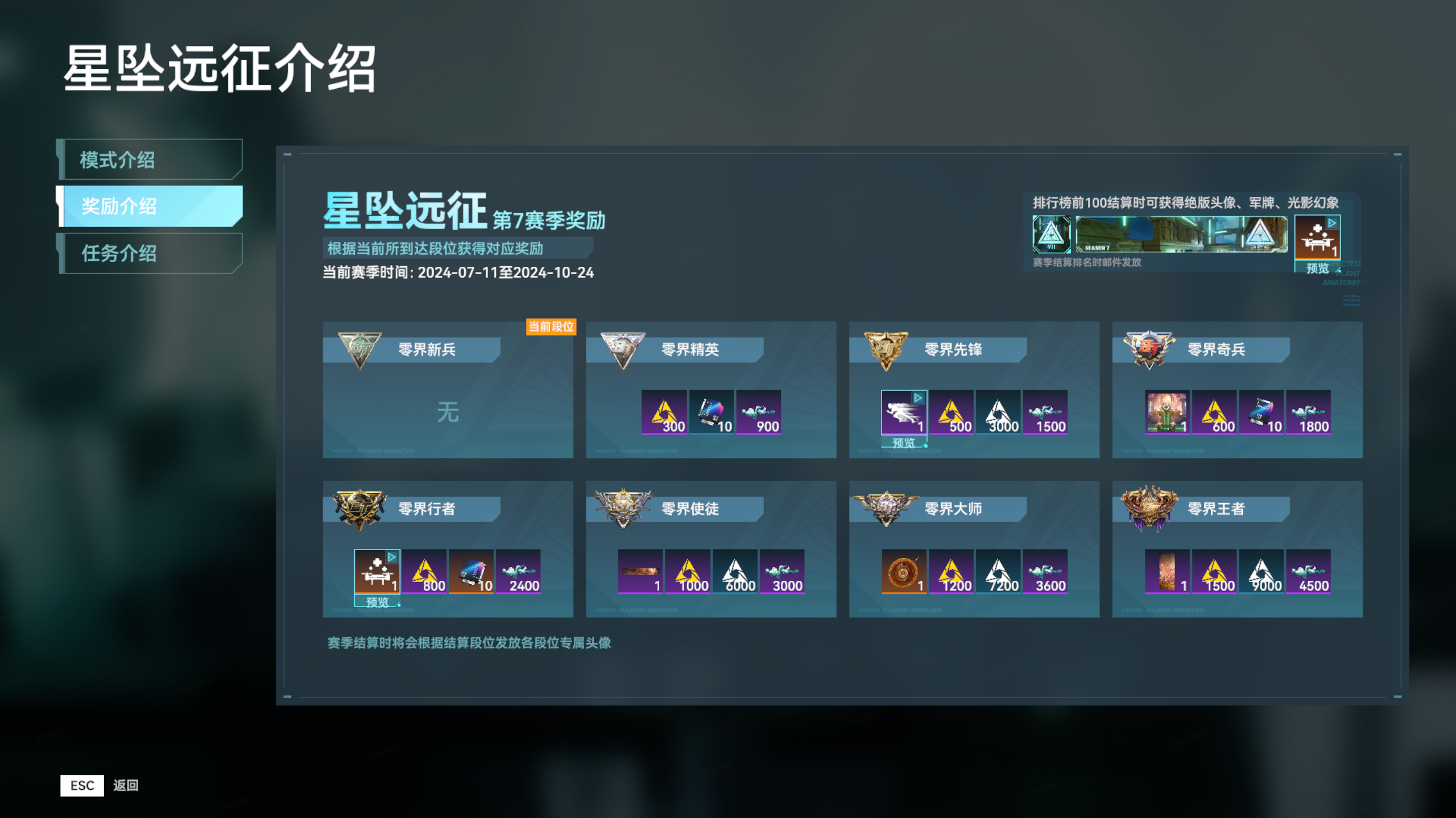Image resolution: width=1456 pixels, height=818 pixels.
Task: Click the running figure reward in 零界先锋
Action: click(904, 412)
